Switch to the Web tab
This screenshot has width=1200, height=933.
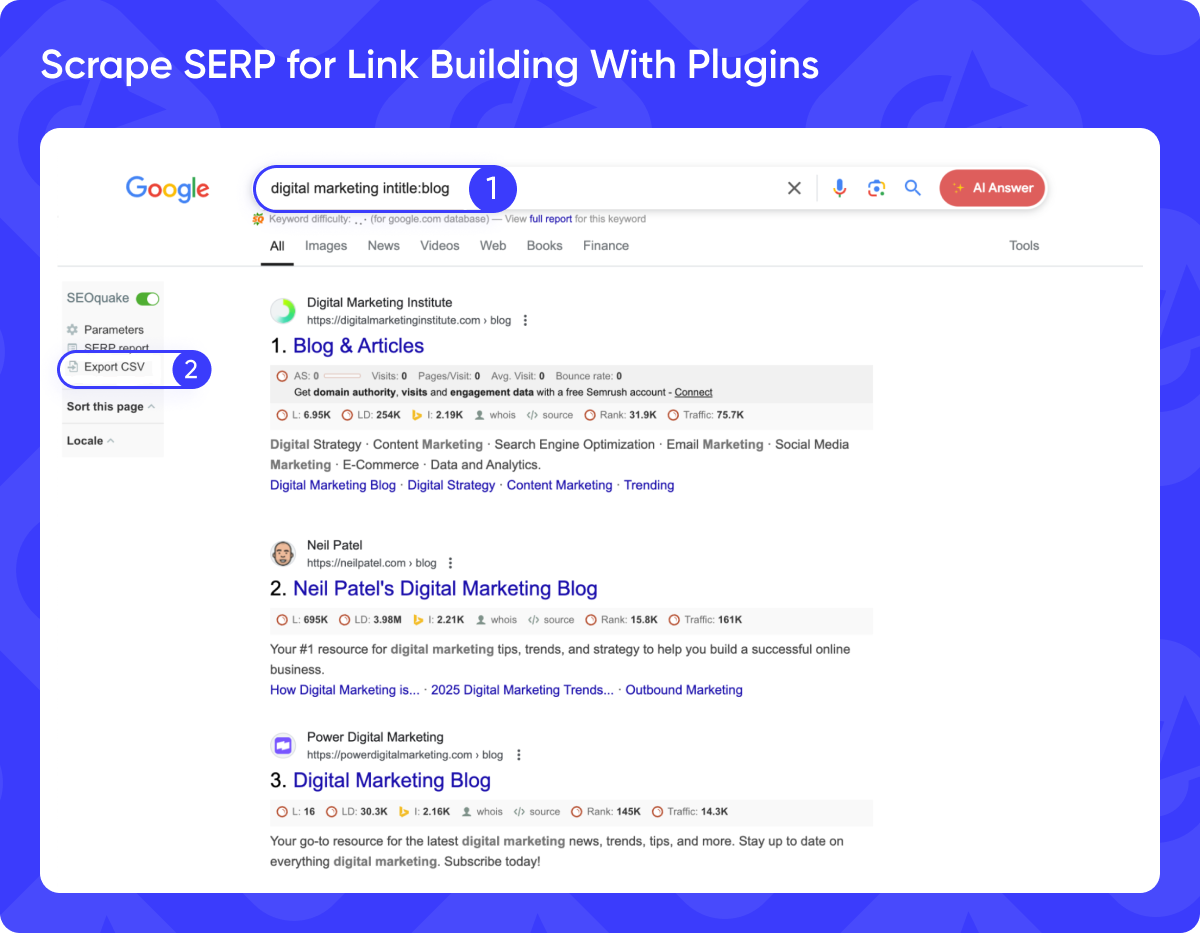click(x=493, y=246)
